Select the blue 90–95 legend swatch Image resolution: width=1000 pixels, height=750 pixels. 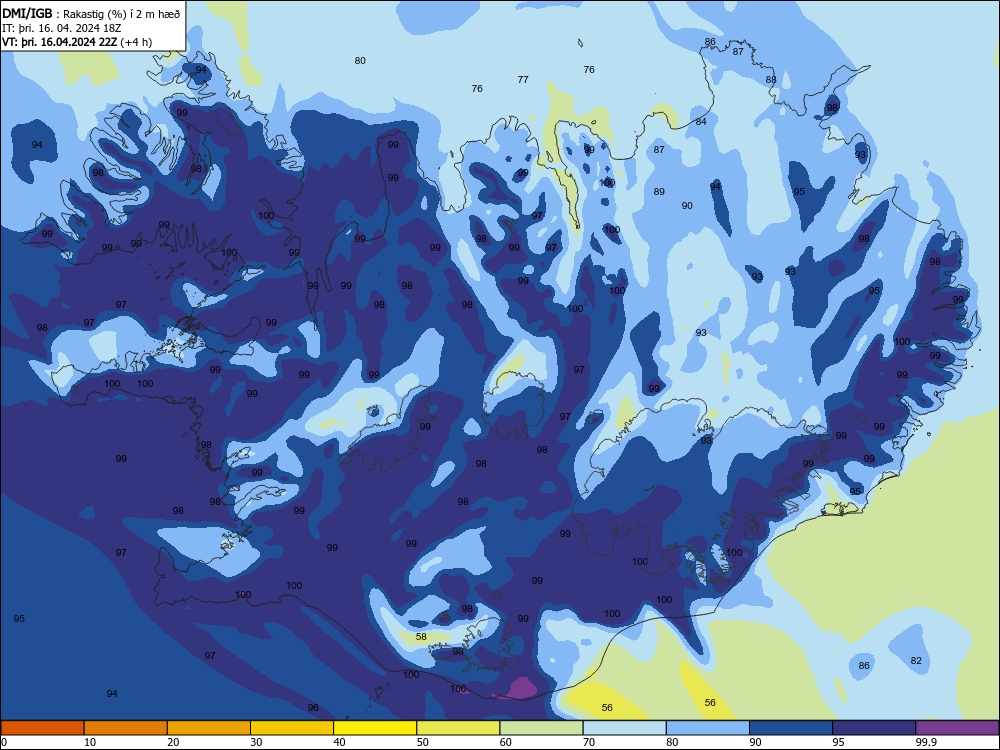[x=791, y=728]
